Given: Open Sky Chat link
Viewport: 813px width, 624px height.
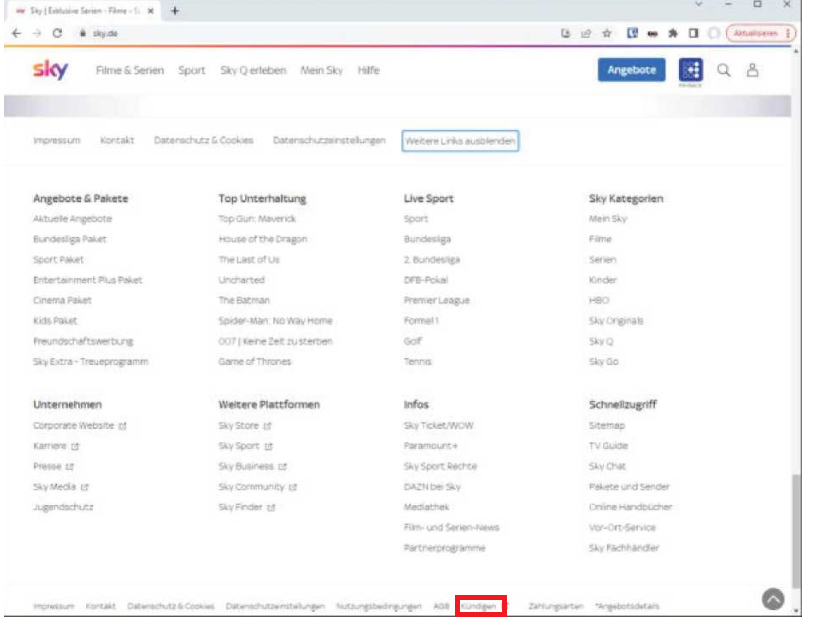Looking at the screenshot, I should pos(607,466).
